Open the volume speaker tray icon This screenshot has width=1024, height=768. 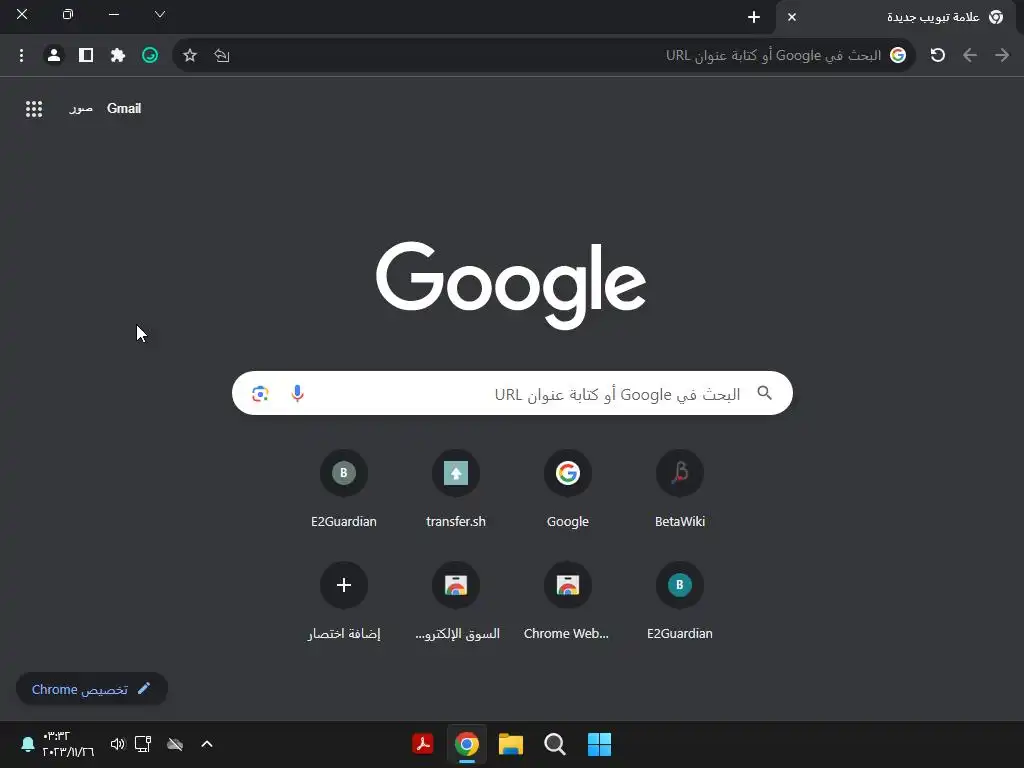(117, 744)
